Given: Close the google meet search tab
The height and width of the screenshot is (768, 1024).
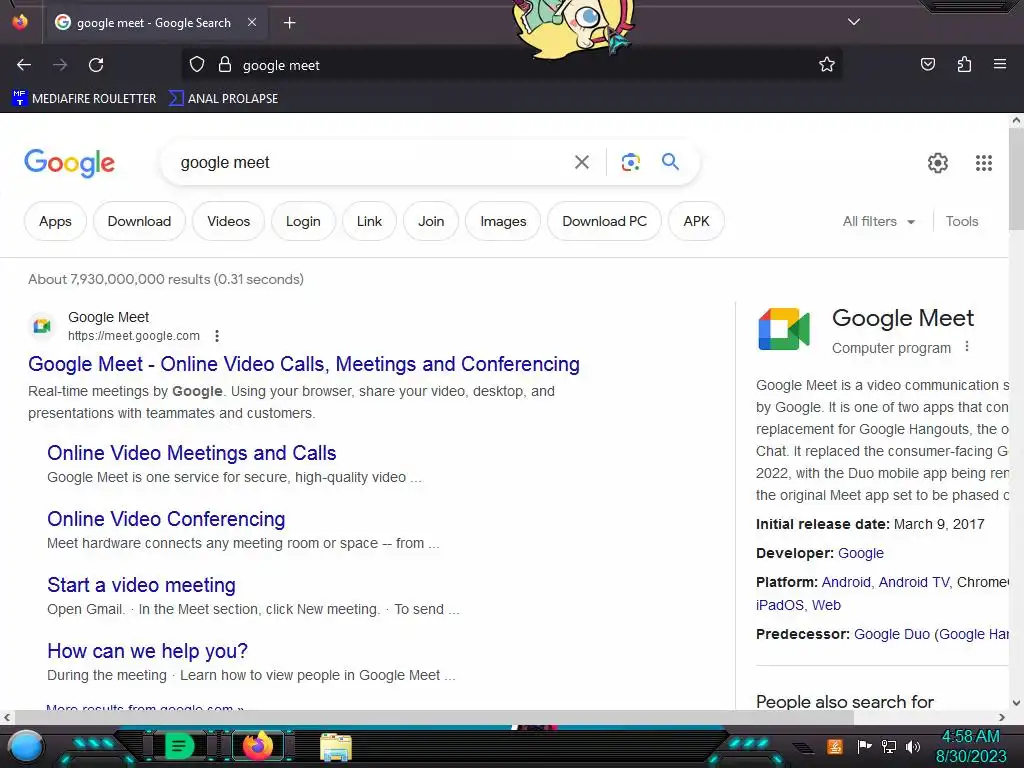Looking at the screenshot, I should point(252,22).
